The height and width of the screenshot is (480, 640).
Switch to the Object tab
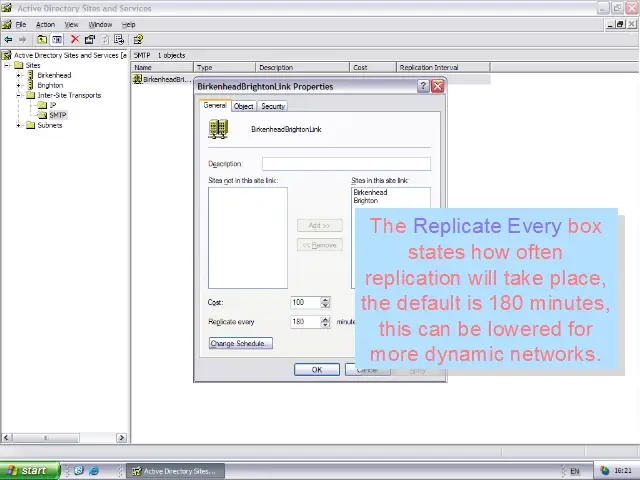(x=244, y=106)
